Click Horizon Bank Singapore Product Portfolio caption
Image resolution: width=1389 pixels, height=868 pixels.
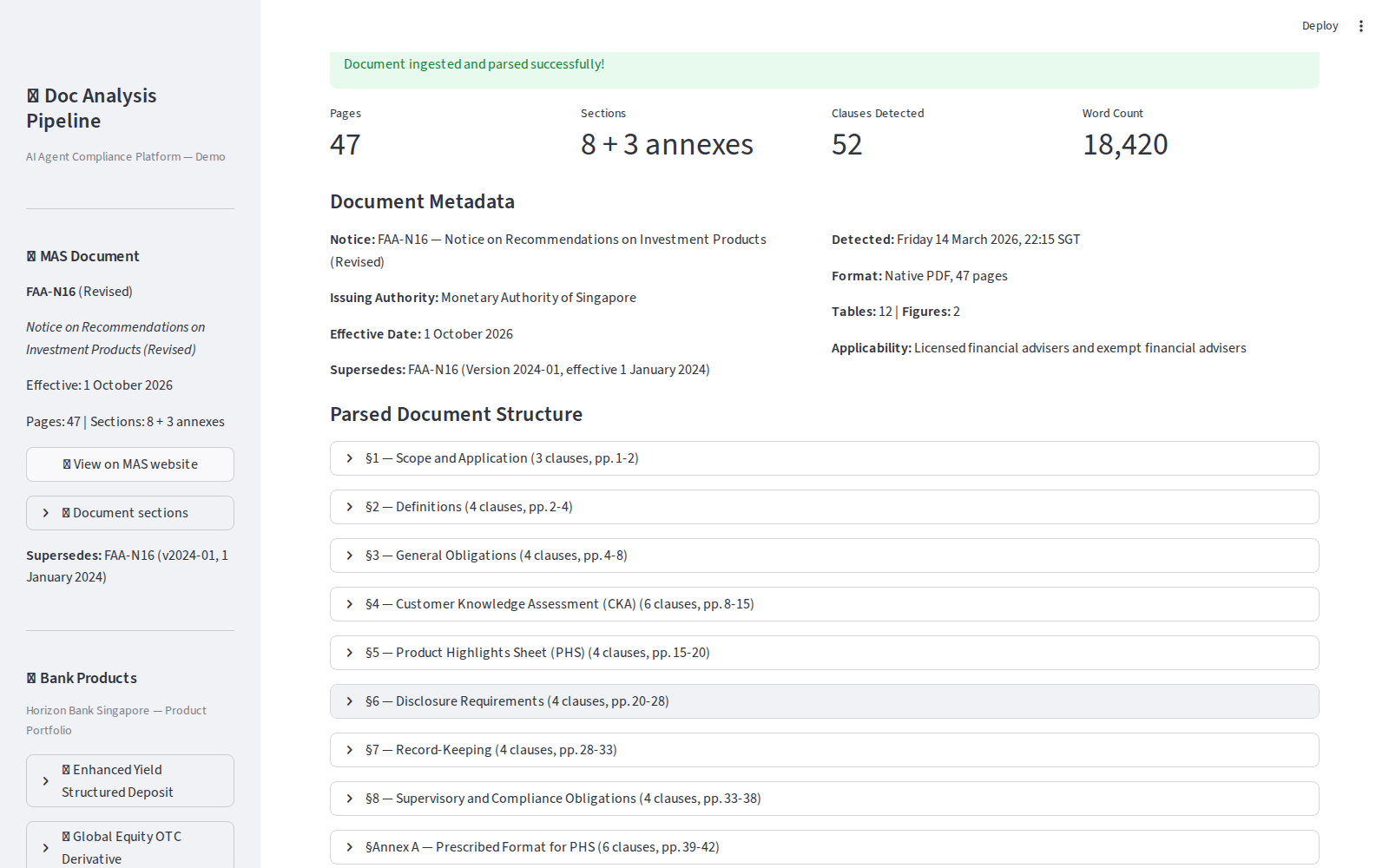(116, 720)
